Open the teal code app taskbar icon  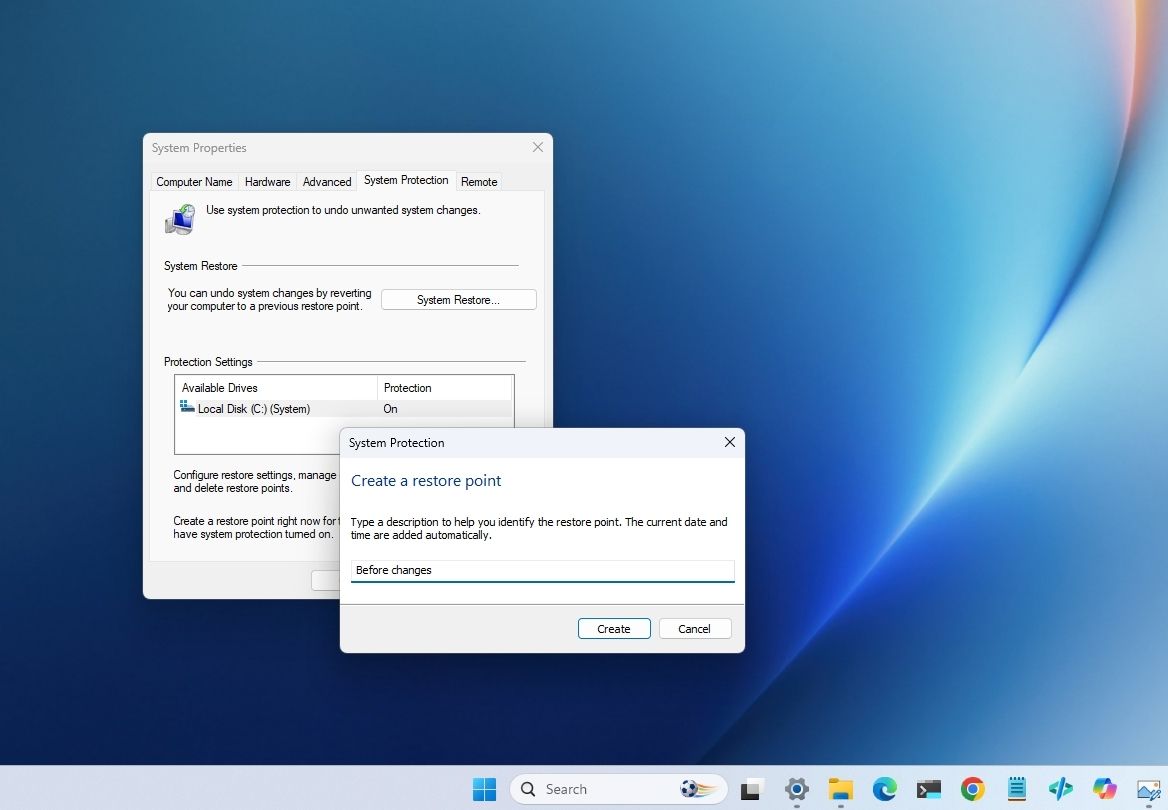coord(1061,789)
